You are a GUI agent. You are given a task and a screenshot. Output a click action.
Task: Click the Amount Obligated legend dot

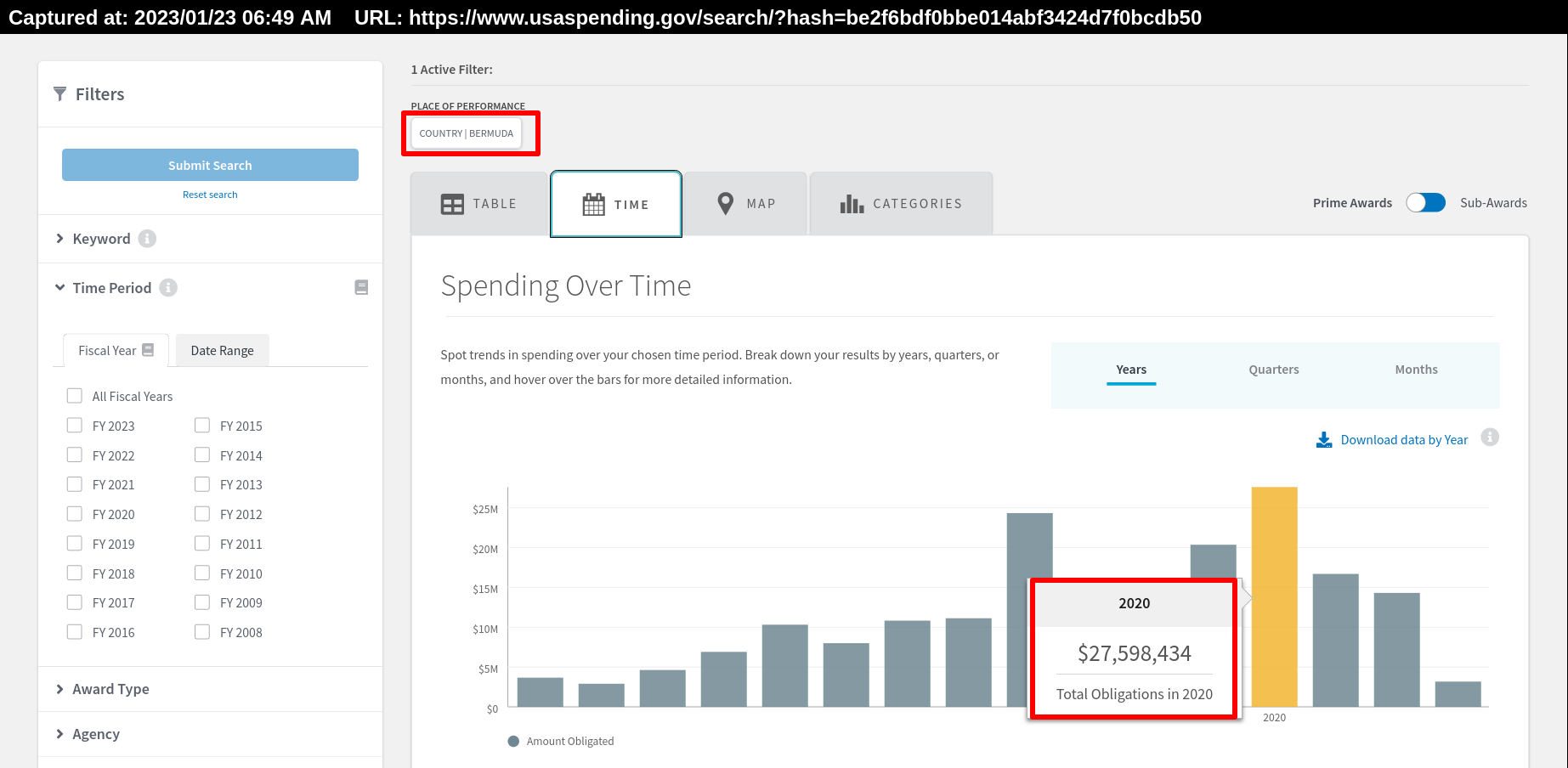tap(513, 741)
